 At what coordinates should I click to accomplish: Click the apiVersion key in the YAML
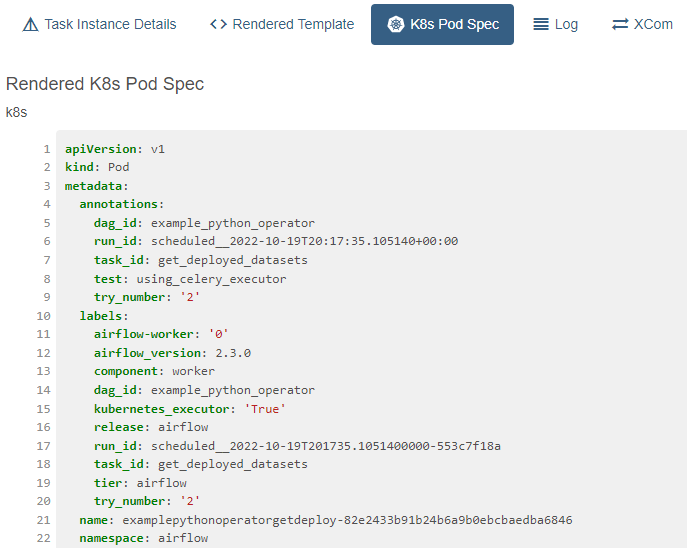click(100, 149)
